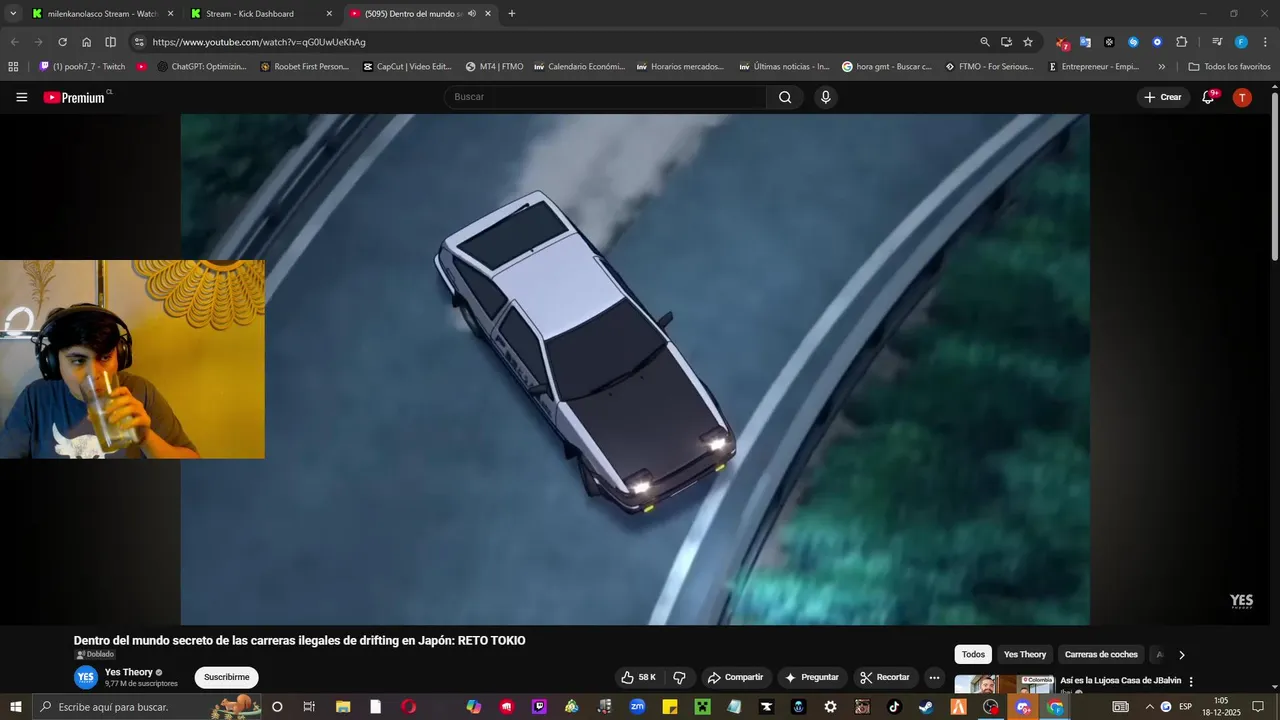1280x720 pixels.
Task: Bookmark this page with star icon
Action: pos(1028,42)
